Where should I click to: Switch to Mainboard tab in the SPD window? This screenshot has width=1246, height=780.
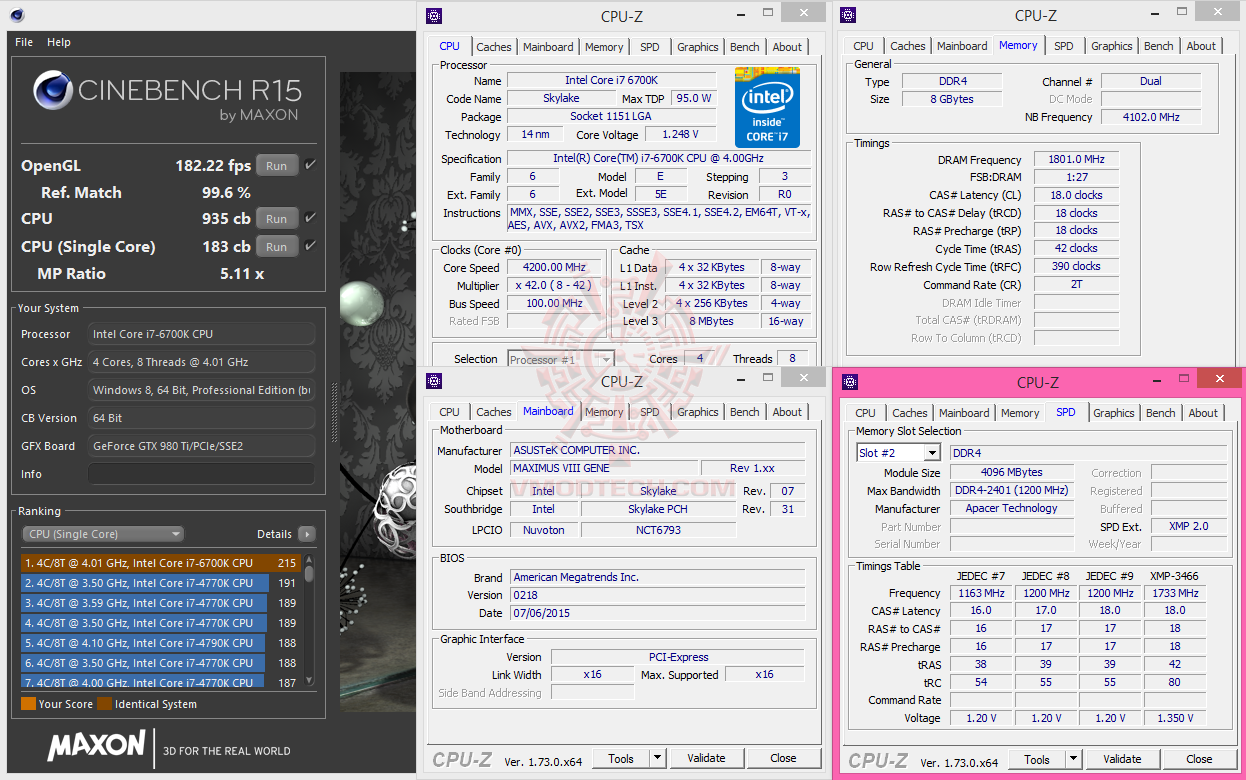(964, 413)
